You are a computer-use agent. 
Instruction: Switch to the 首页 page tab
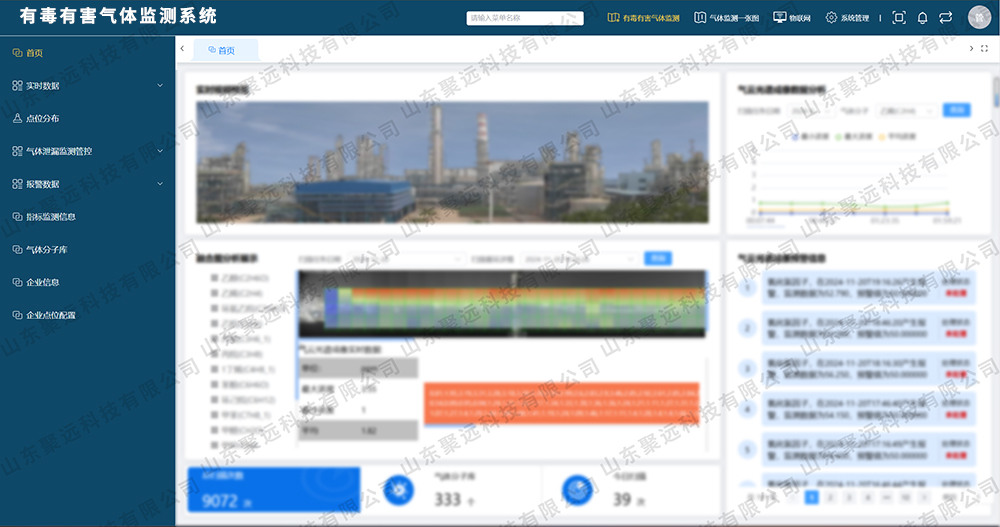point(226,50)
